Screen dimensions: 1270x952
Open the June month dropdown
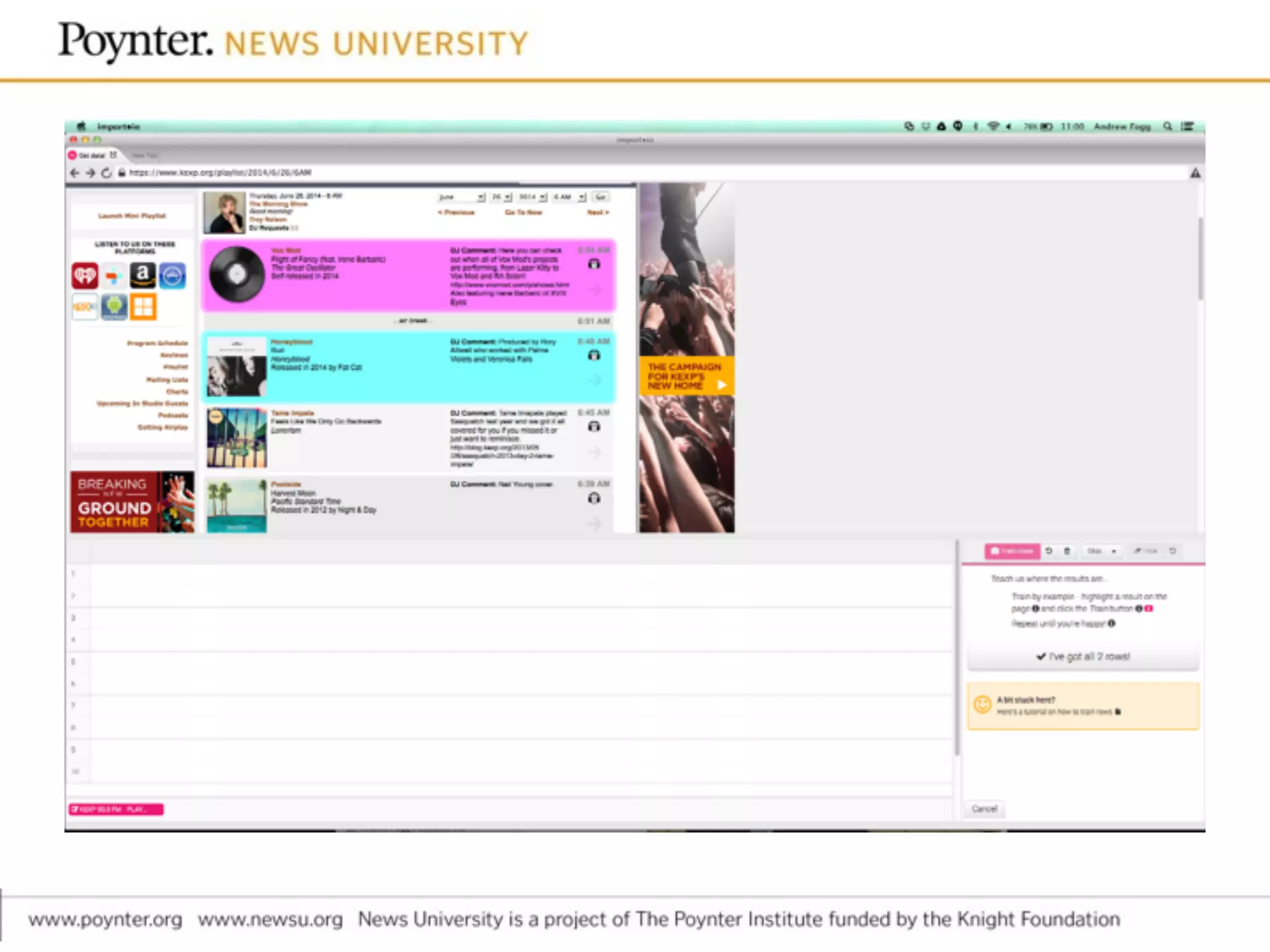(x=462, y=197)
